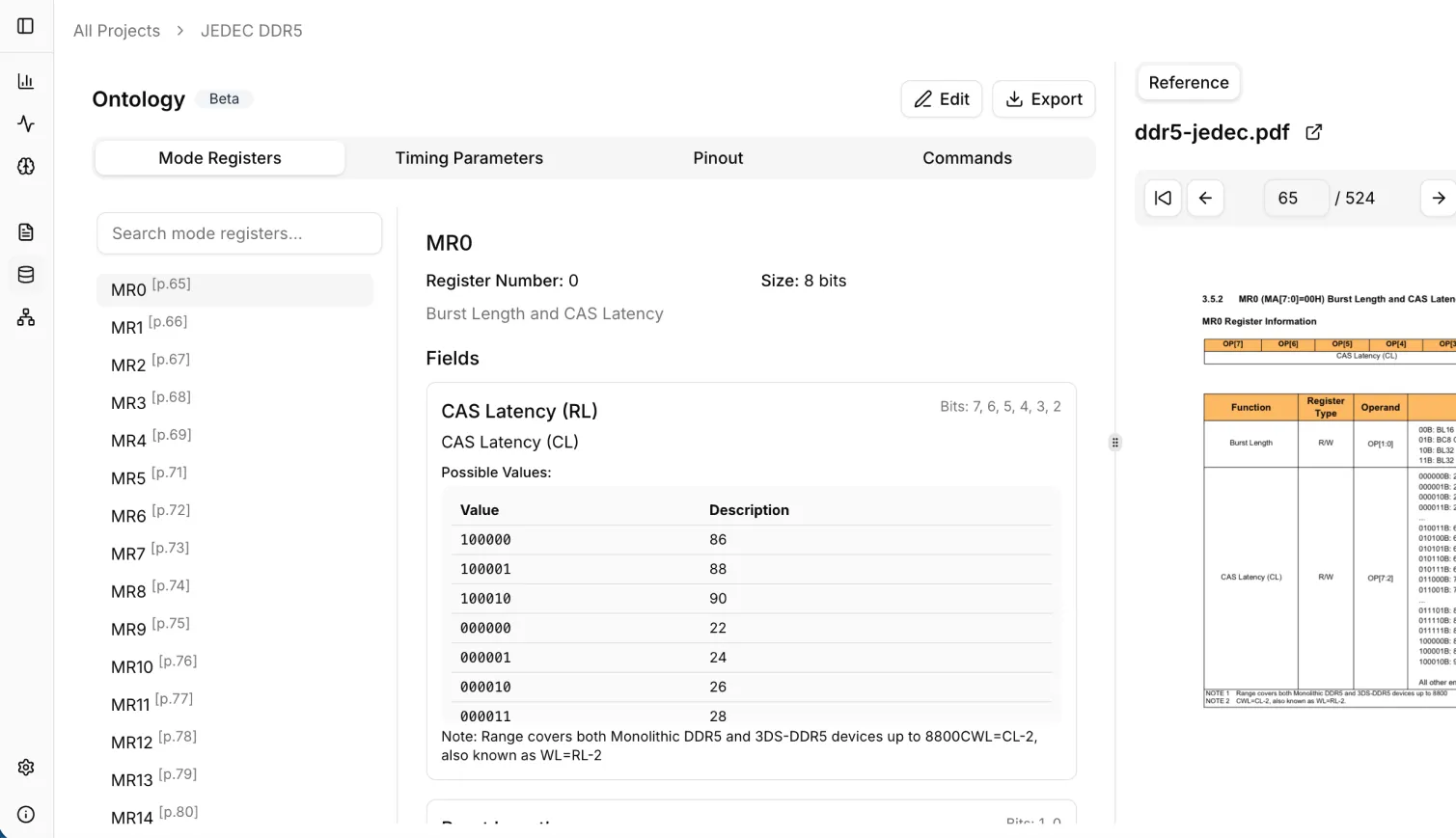Focus the Search mode registers field
Viewport: 1456px width, 838px height.
(239, 233)
